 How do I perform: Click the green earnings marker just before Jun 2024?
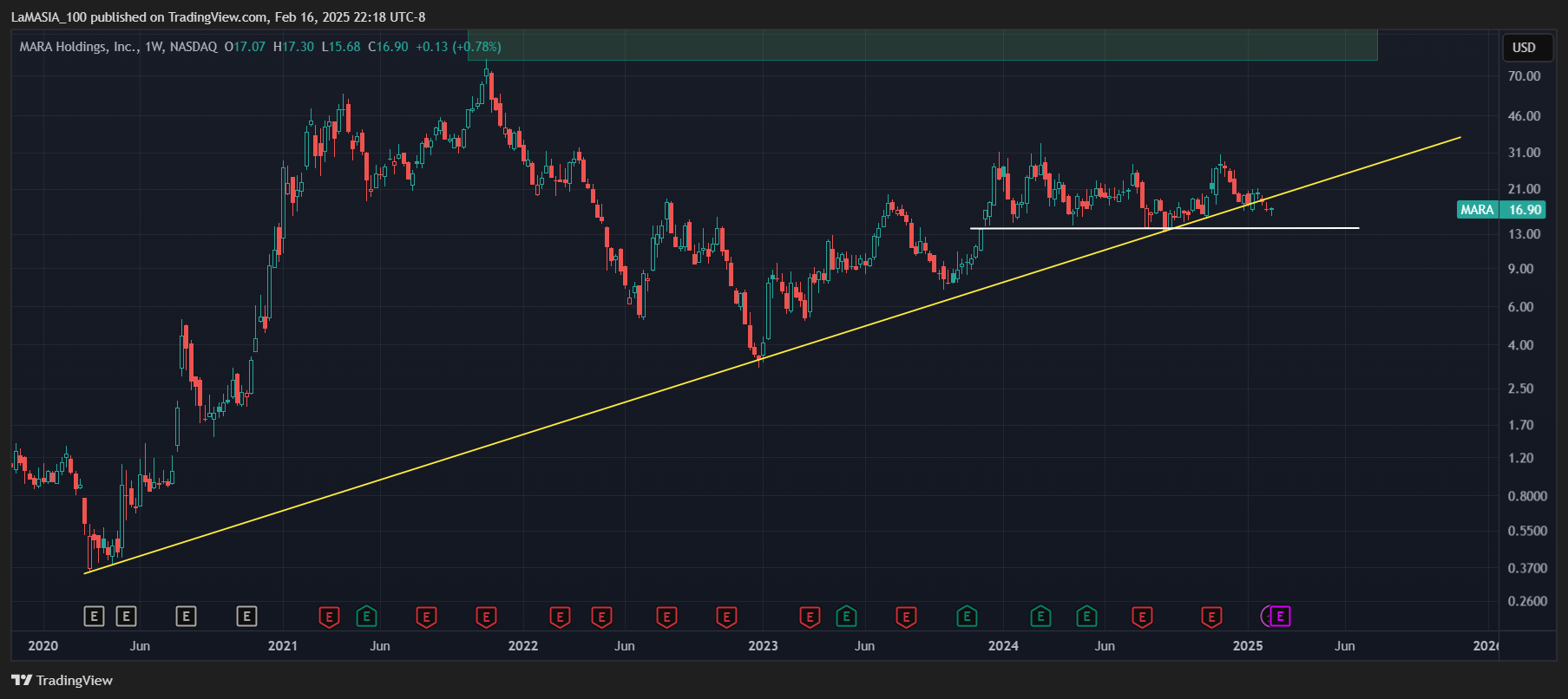(1086, 617)
